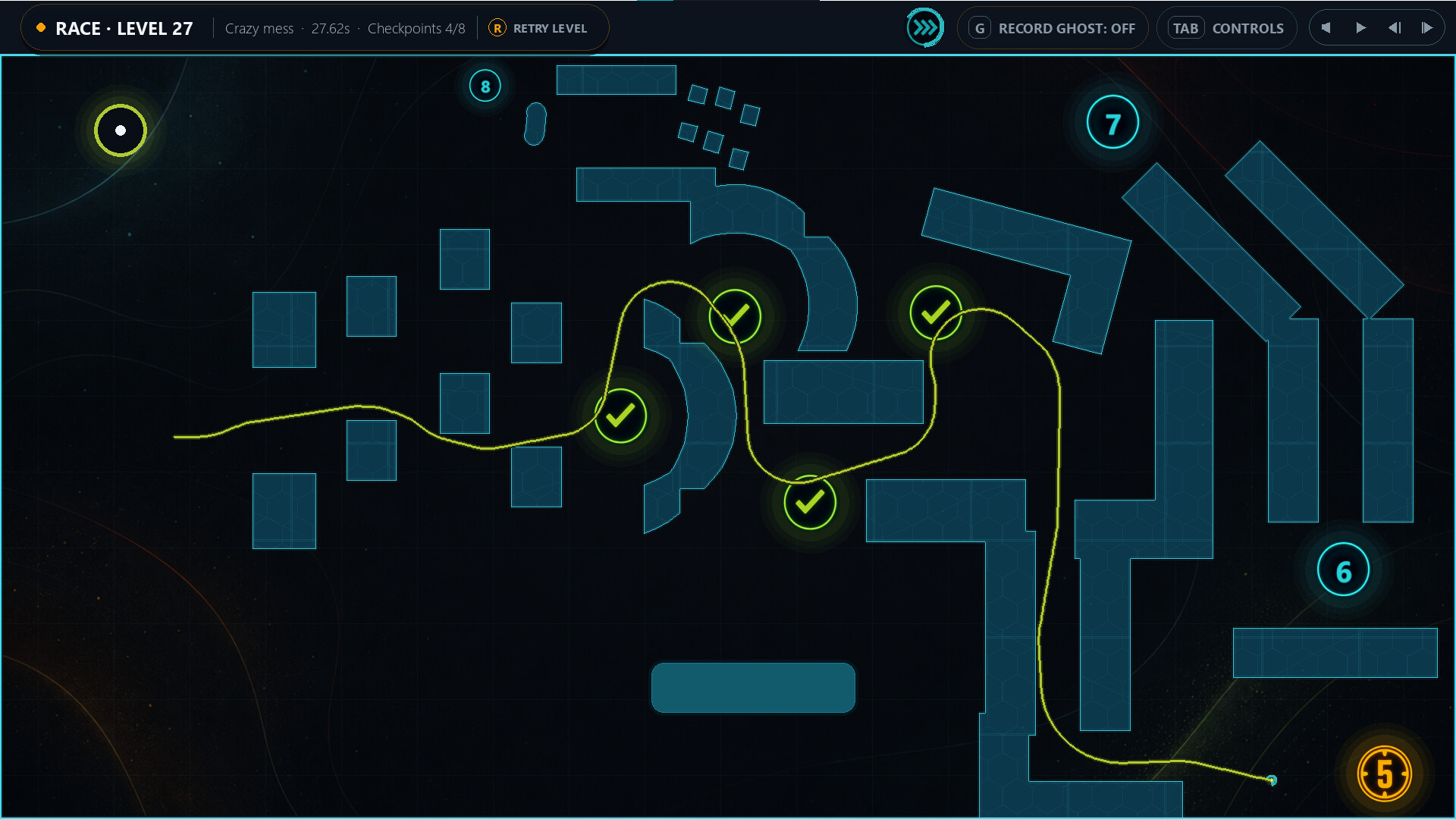Click the 27.62s timer readout

(331, 28)
